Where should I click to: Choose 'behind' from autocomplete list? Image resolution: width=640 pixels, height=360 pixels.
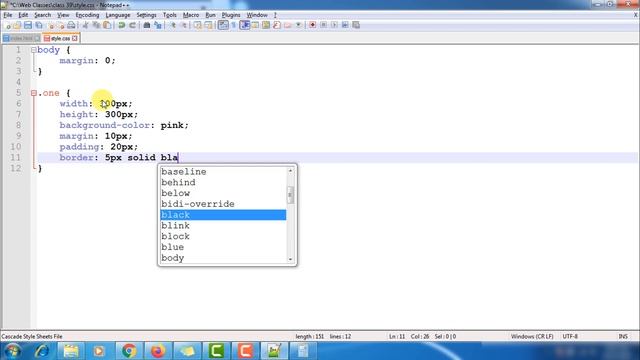coord(223,182)
